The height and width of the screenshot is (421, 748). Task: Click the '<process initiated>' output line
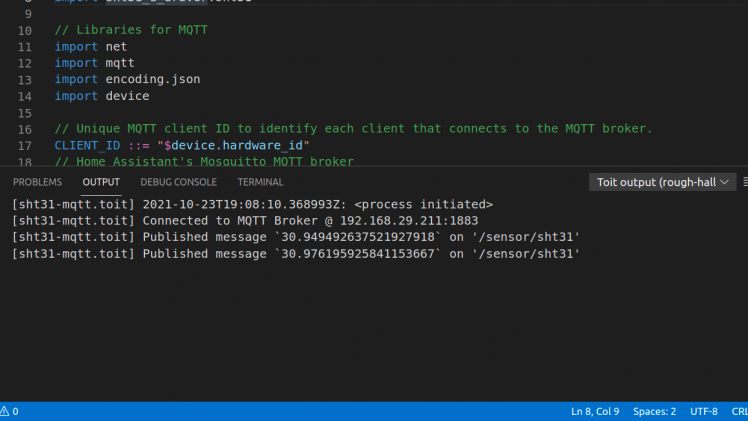(x=252, y=204)
